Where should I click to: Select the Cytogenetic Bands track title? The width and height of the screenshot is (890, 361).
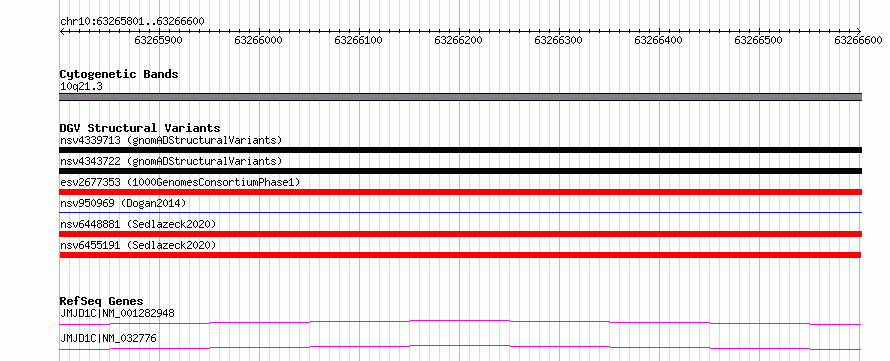(x=119, y=74)
